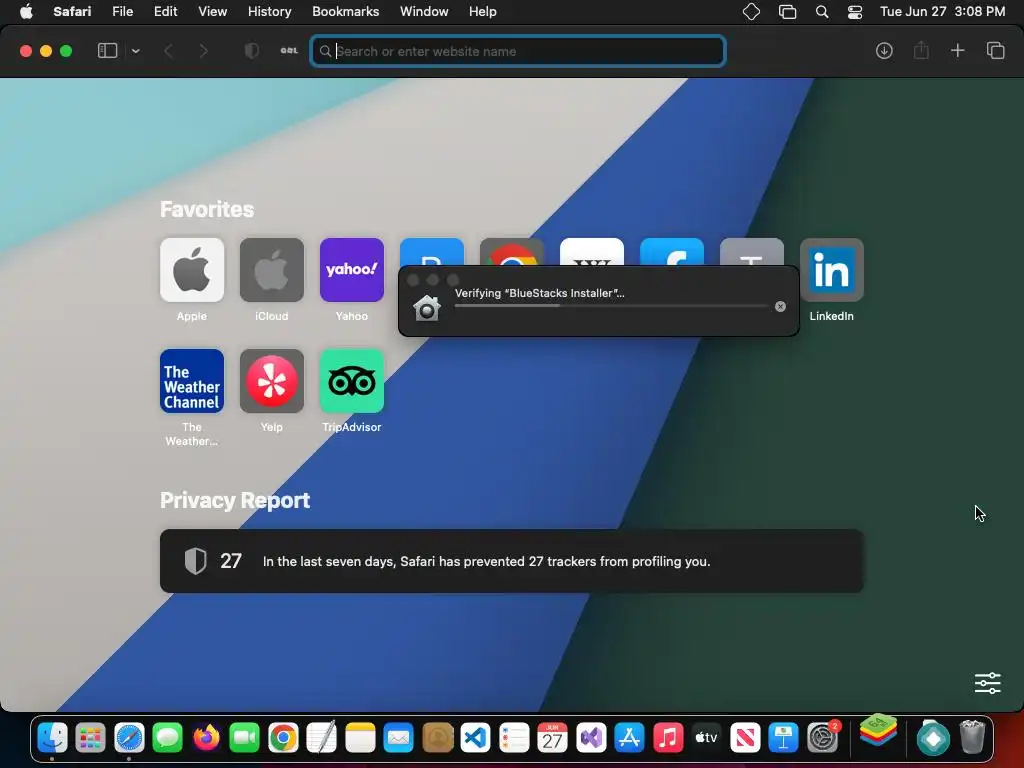The image size is (1024, 768).
Task: Expand the tab group dropdown chevron
Action: 135,51
